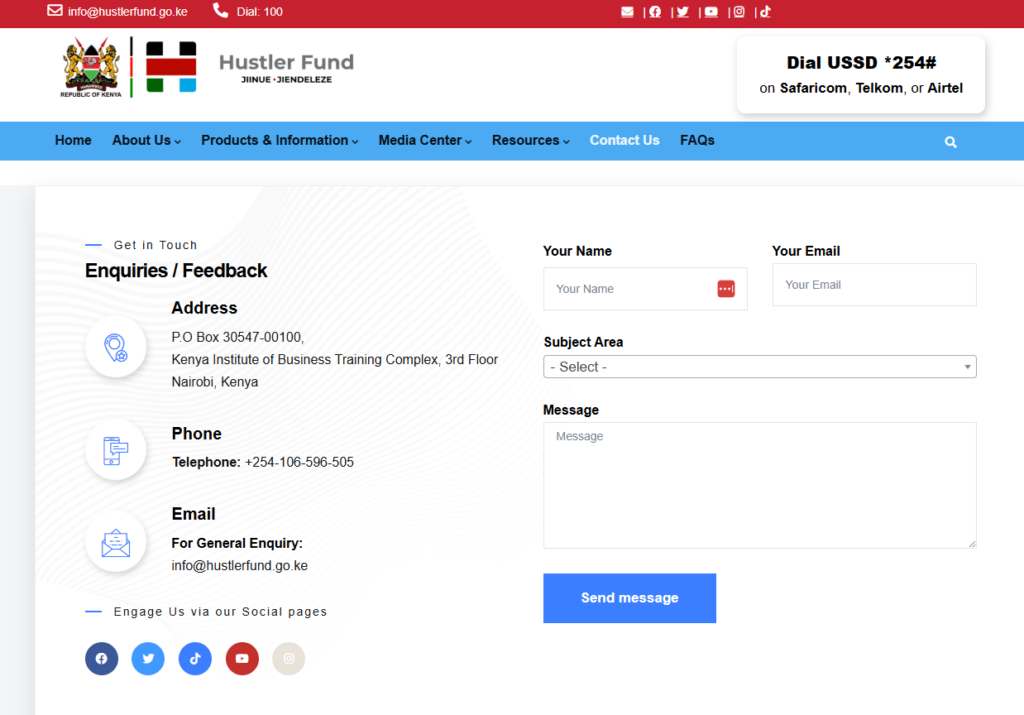Click the Get in Touch label
This screenshot has width=1024, height=715.
pos(155,245)
